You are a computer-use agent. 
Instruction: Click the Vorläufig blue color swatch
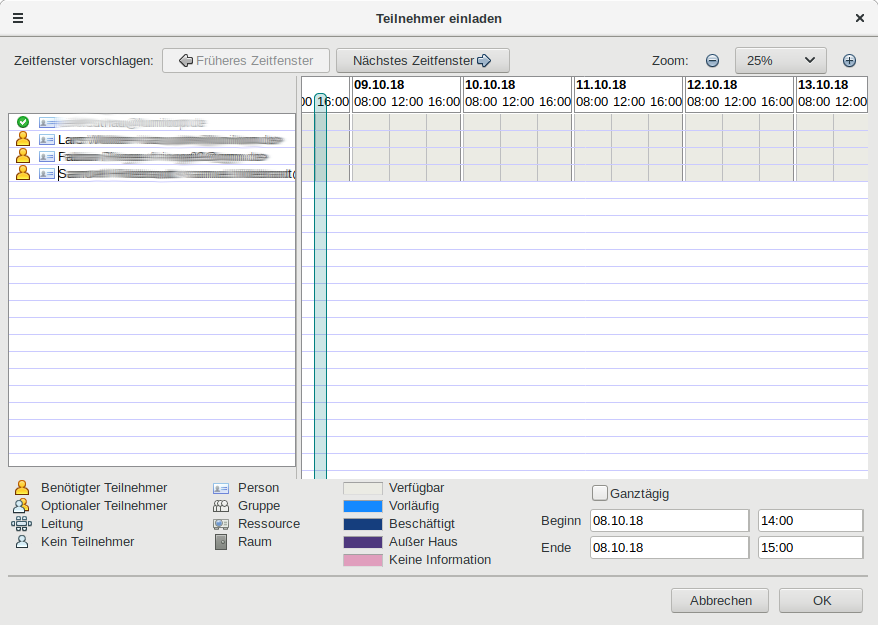(363, 506)
